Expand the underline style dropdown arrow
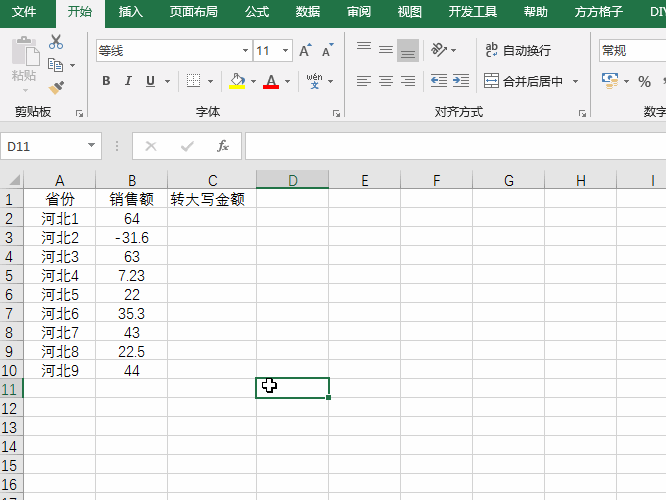This screenshot has width=666, height=500. click(x=167, y=81)
